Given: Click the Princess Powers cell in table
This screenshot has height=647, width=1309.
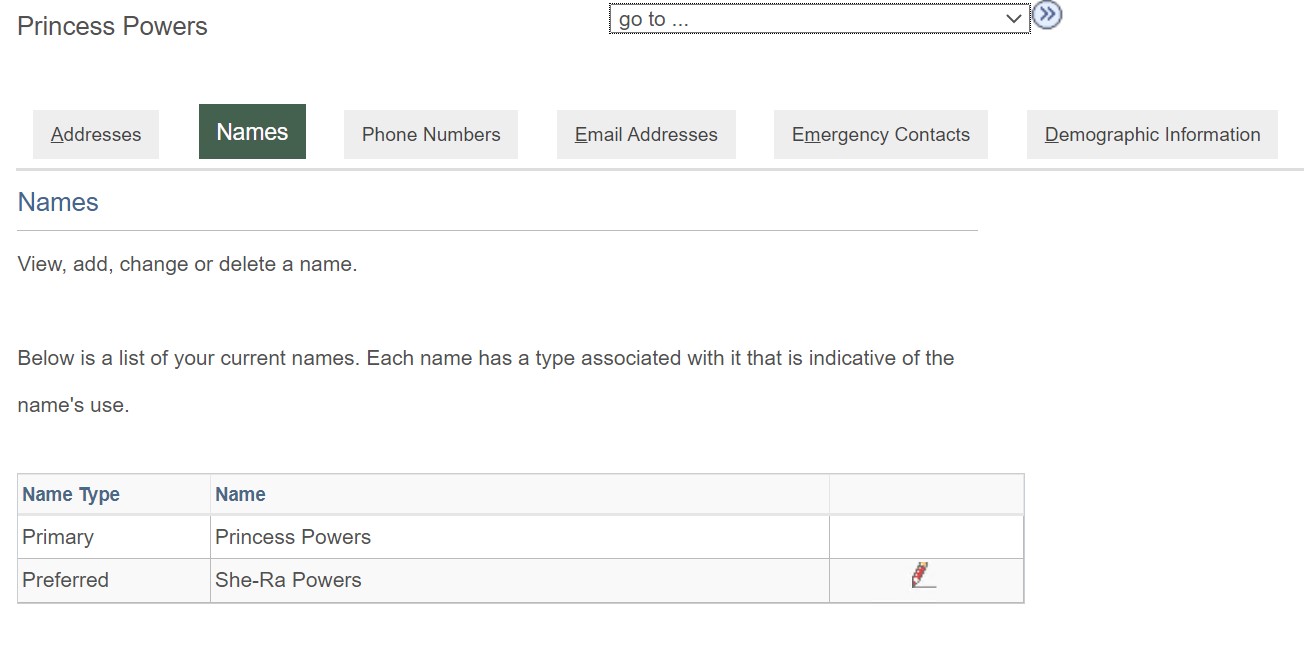Looking at the screenshot, I should click(293, 537).
